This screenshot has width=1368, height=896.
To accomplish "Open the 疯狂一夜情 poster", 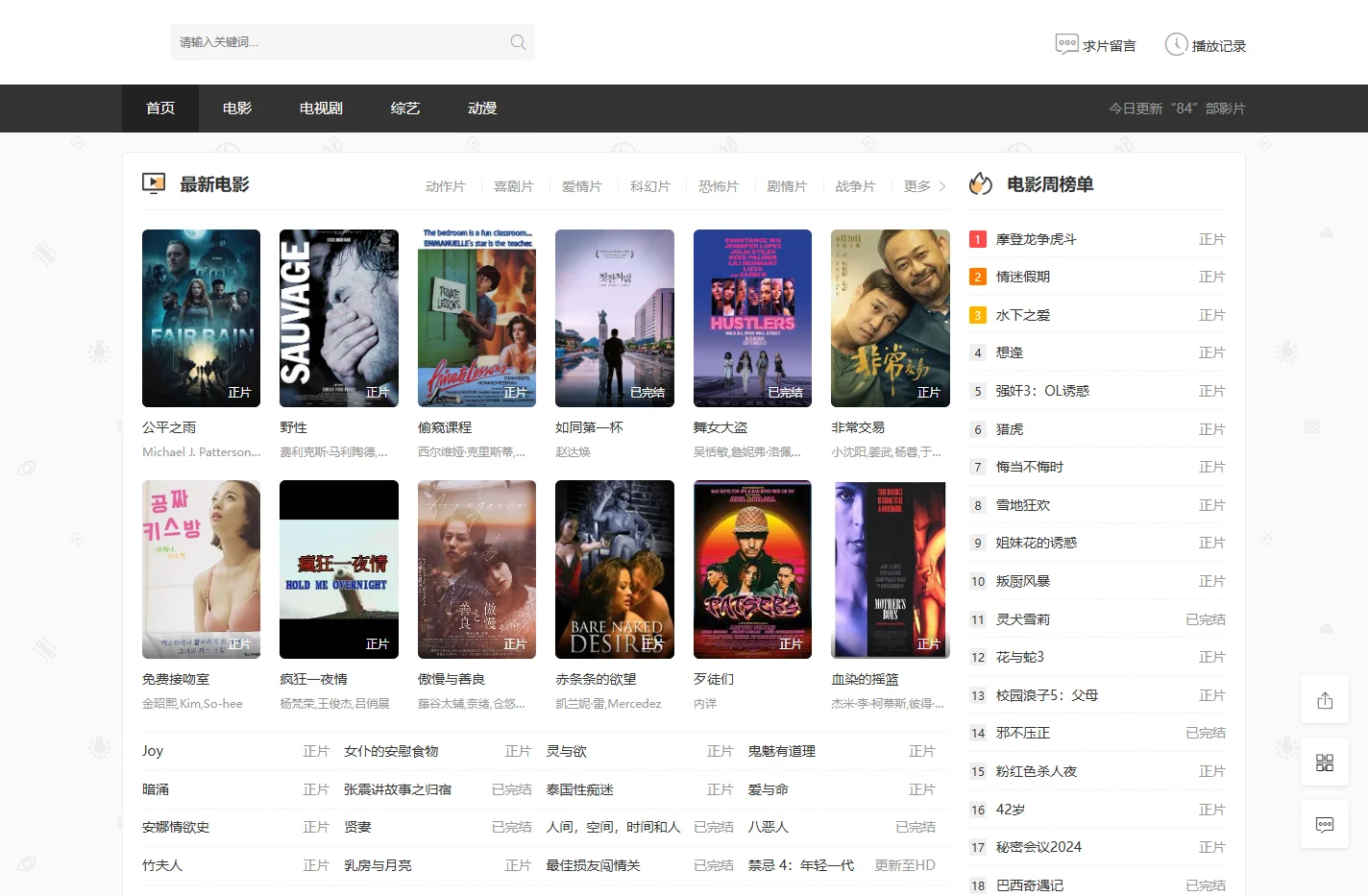I will (x=339, y=569).
